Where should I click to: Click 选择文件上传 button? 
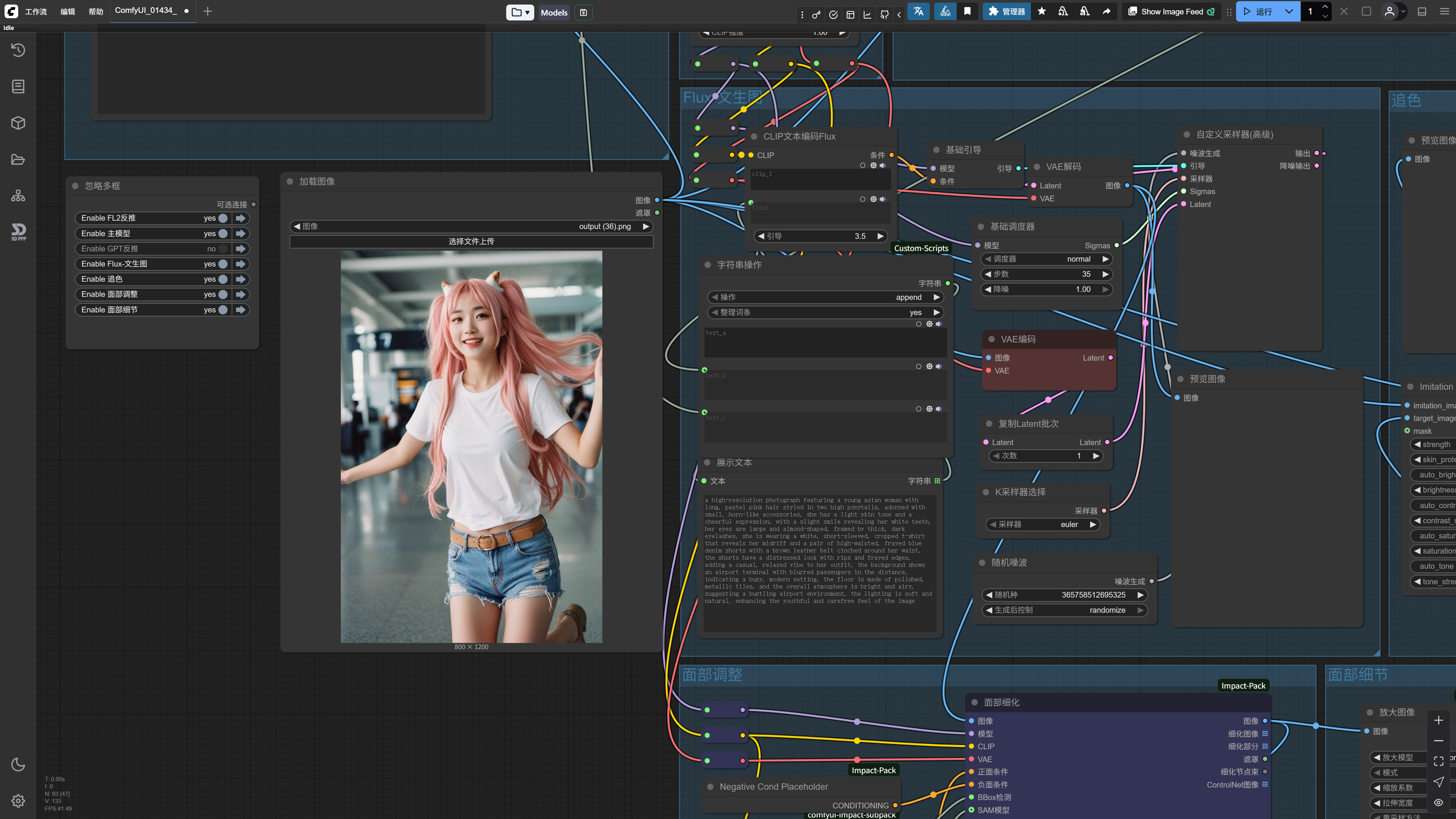coord(471,242)
